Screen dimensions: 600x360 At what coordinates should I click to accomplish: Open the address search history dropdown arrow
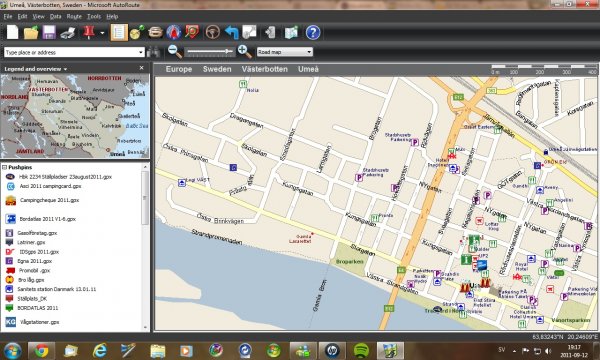(141, 52)
